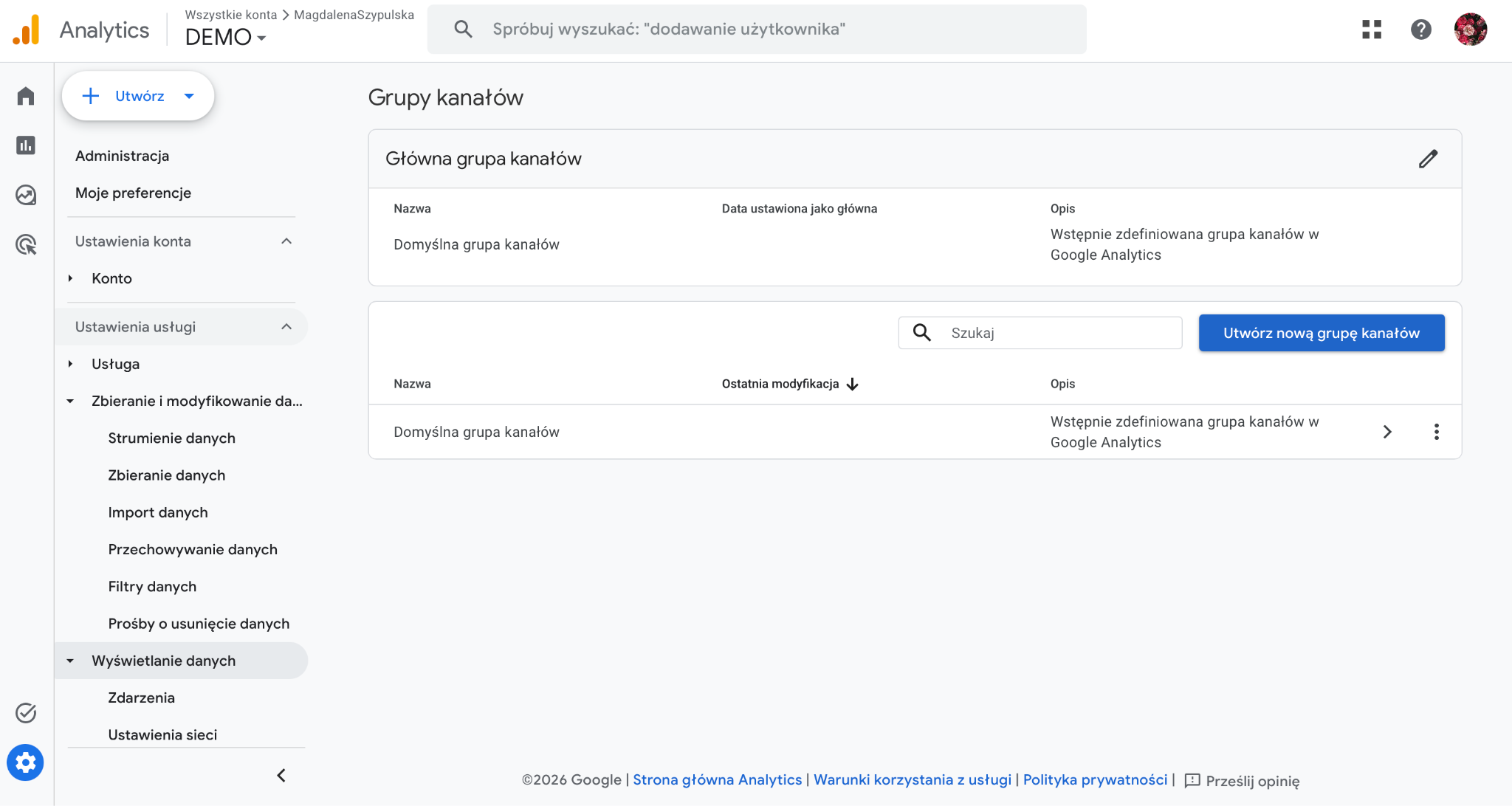Open Warunki korzystania z usługi link
Image resolution: width=1512 pixels, height=806 pixels.
pos(913,780)
